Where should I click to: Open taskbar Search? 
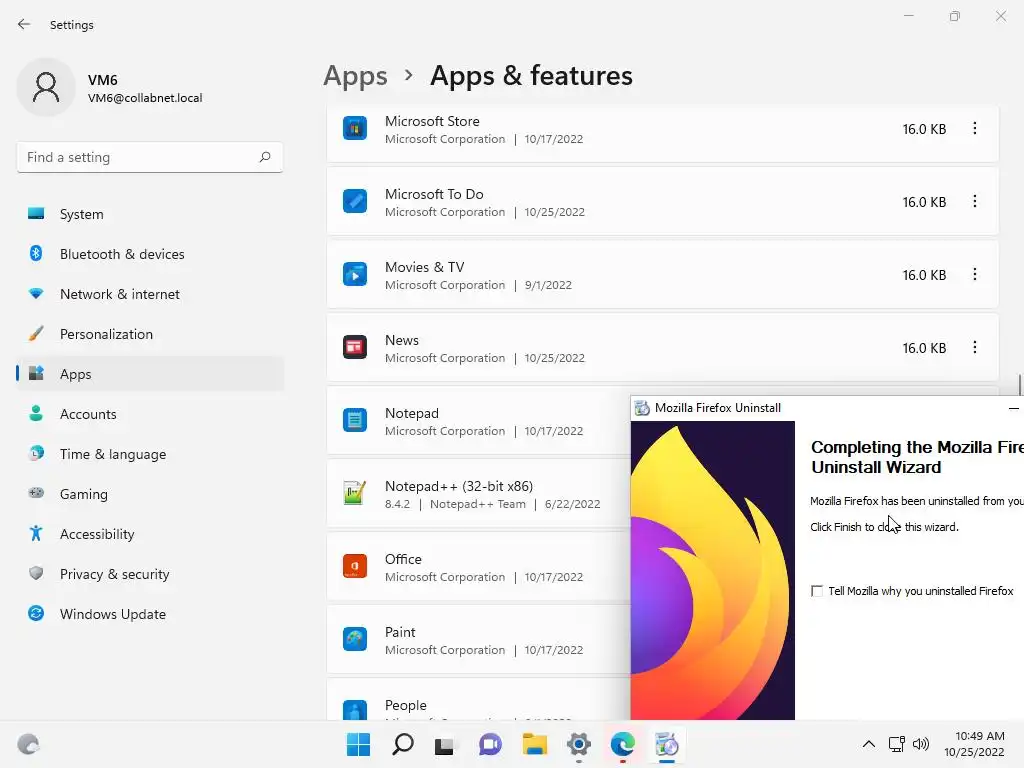point(402,744)
